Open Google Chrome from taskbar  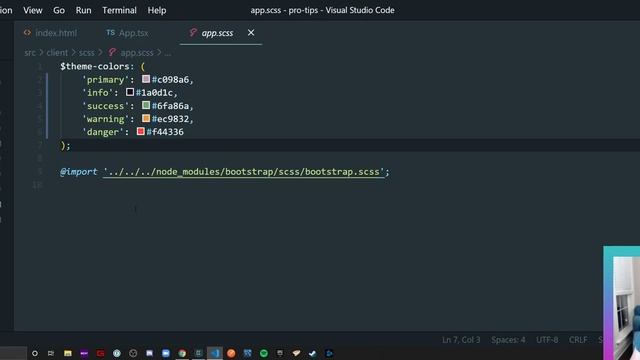click(182, 353)
